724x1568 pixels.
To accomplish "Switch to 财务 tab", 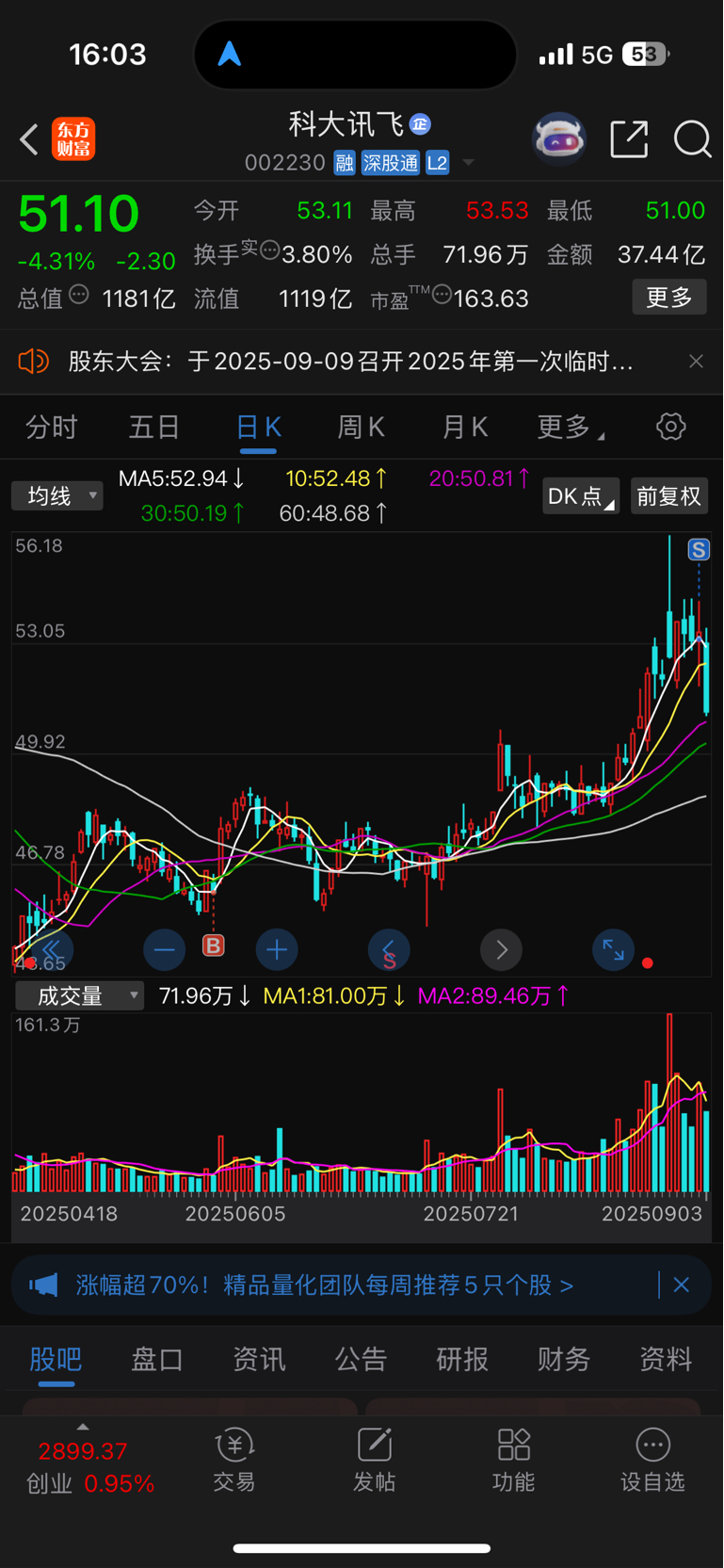I will click(x=564, y=1360).
